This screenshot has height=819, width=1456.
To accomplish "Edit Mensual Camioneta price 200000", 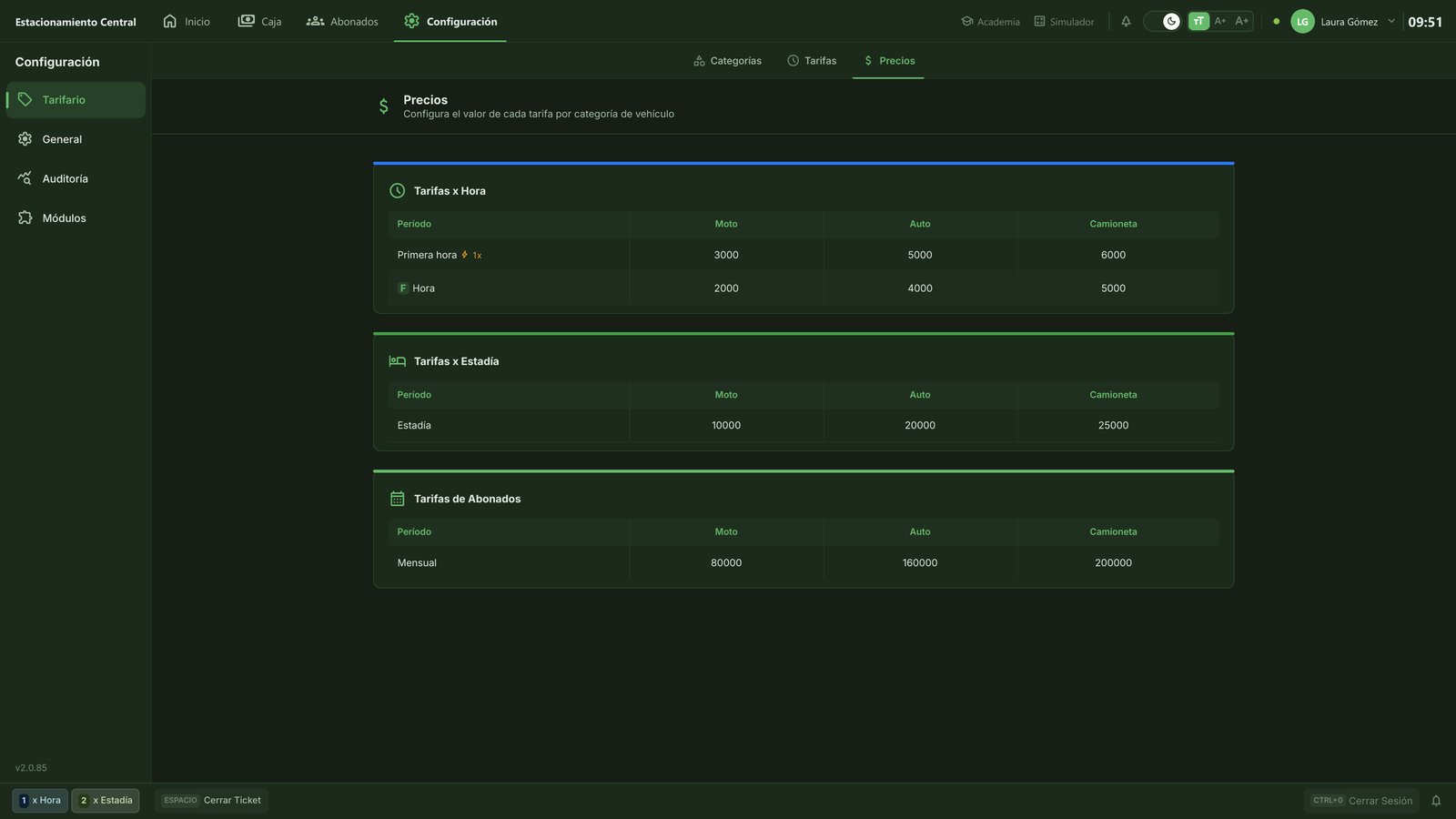I will [1113, 562].
